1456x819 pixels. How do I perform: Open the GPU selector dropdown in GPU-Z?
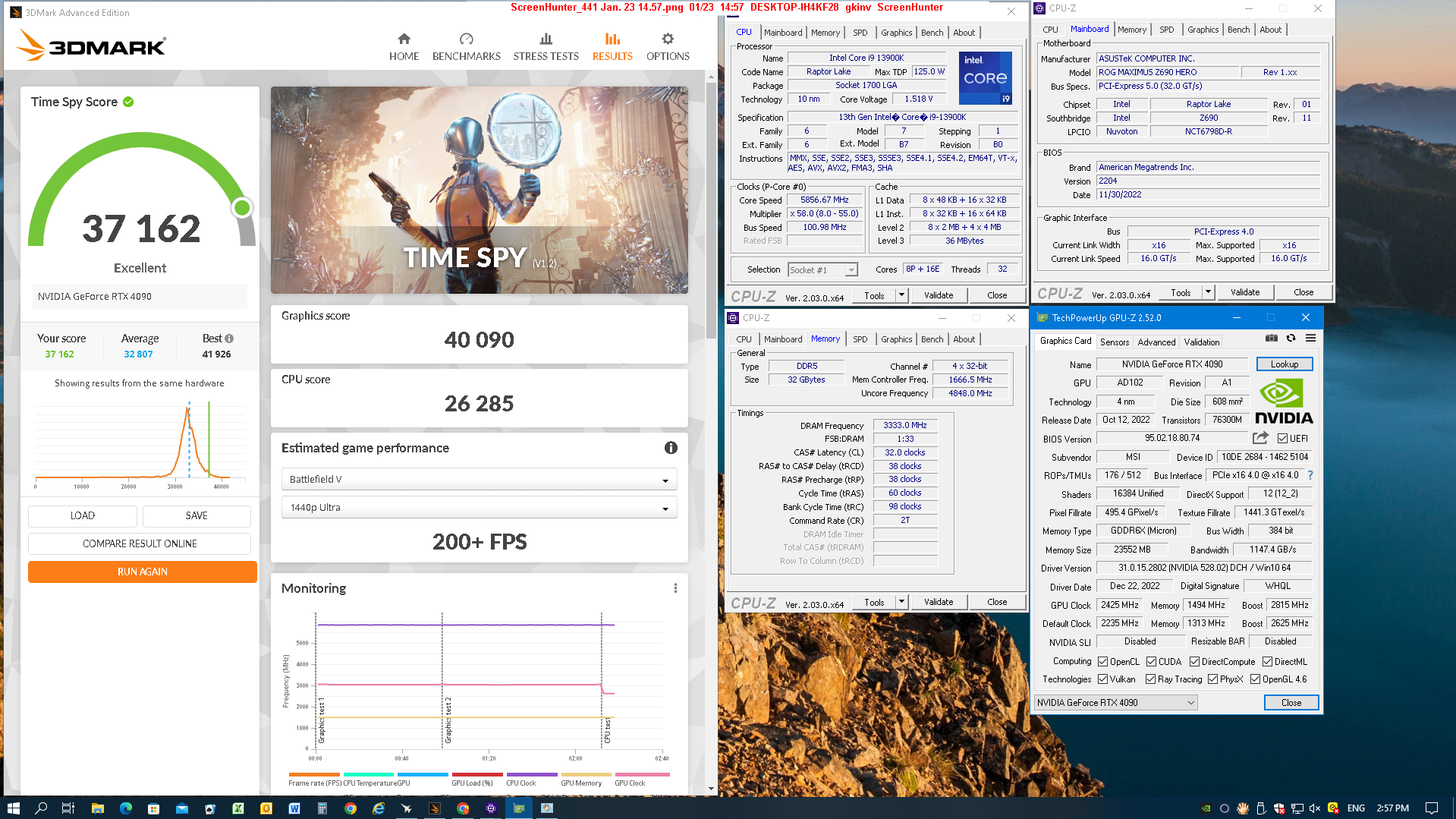pyautogui.click(x=1116, y=703)
